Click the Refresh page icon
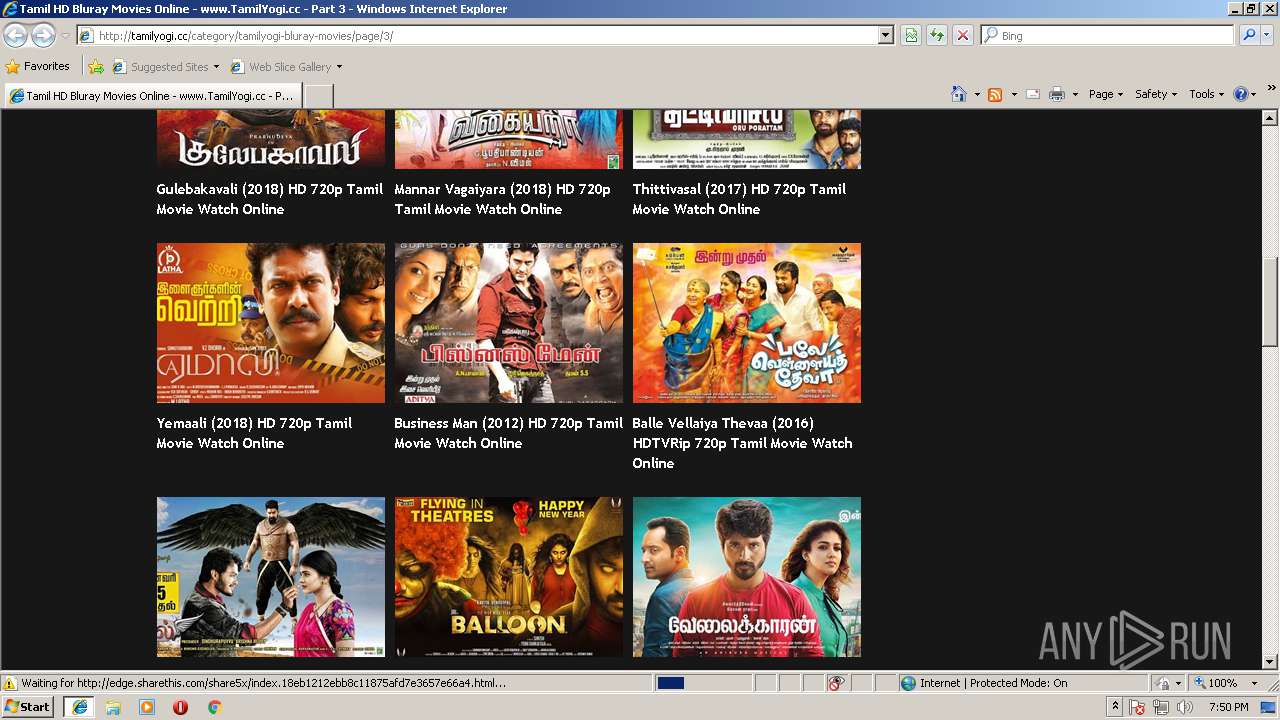The height and width of the screenshot is (720, 1280). click(x=937, y=35)
